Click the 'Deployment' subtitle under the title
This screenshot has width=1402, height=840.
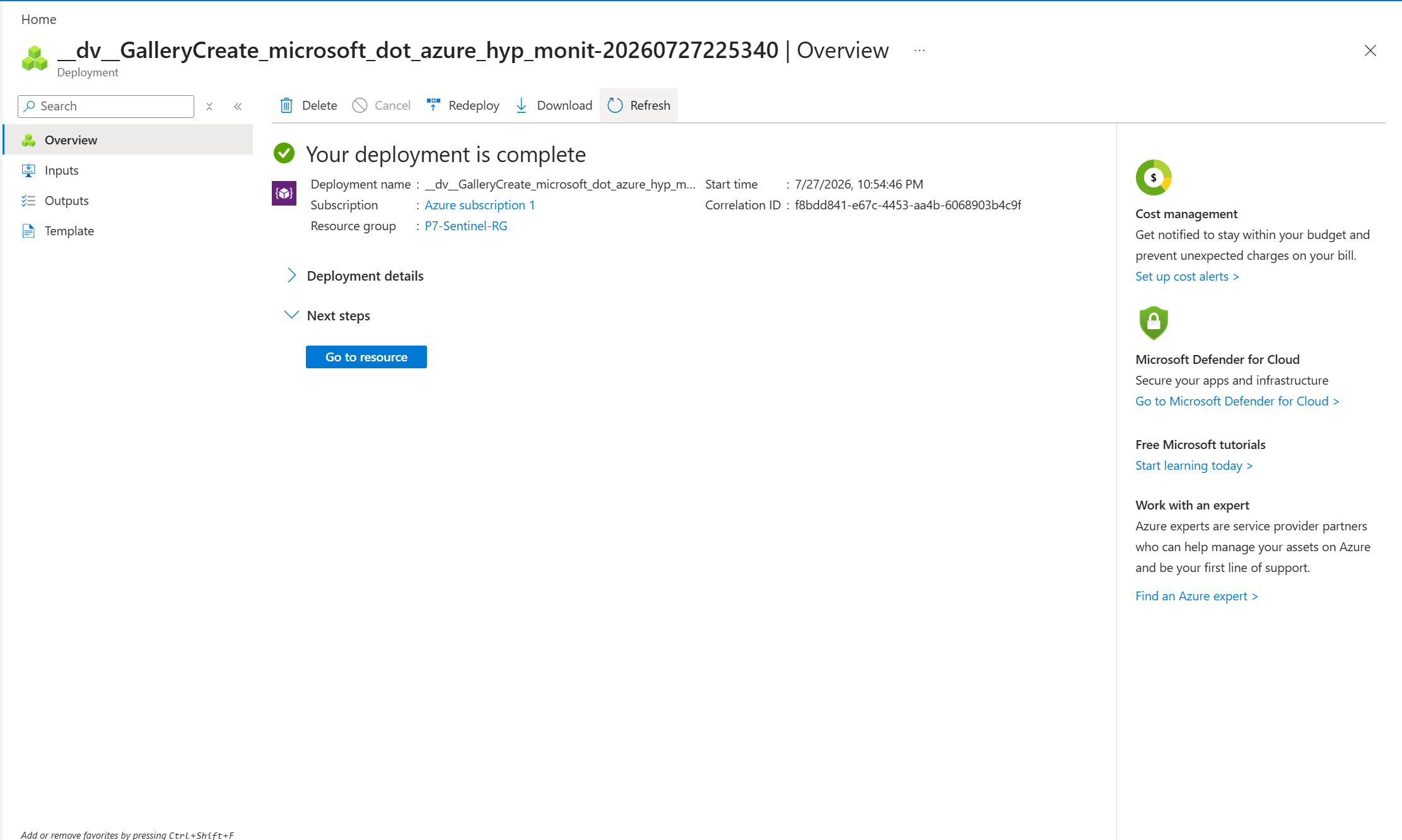[88, 73]
